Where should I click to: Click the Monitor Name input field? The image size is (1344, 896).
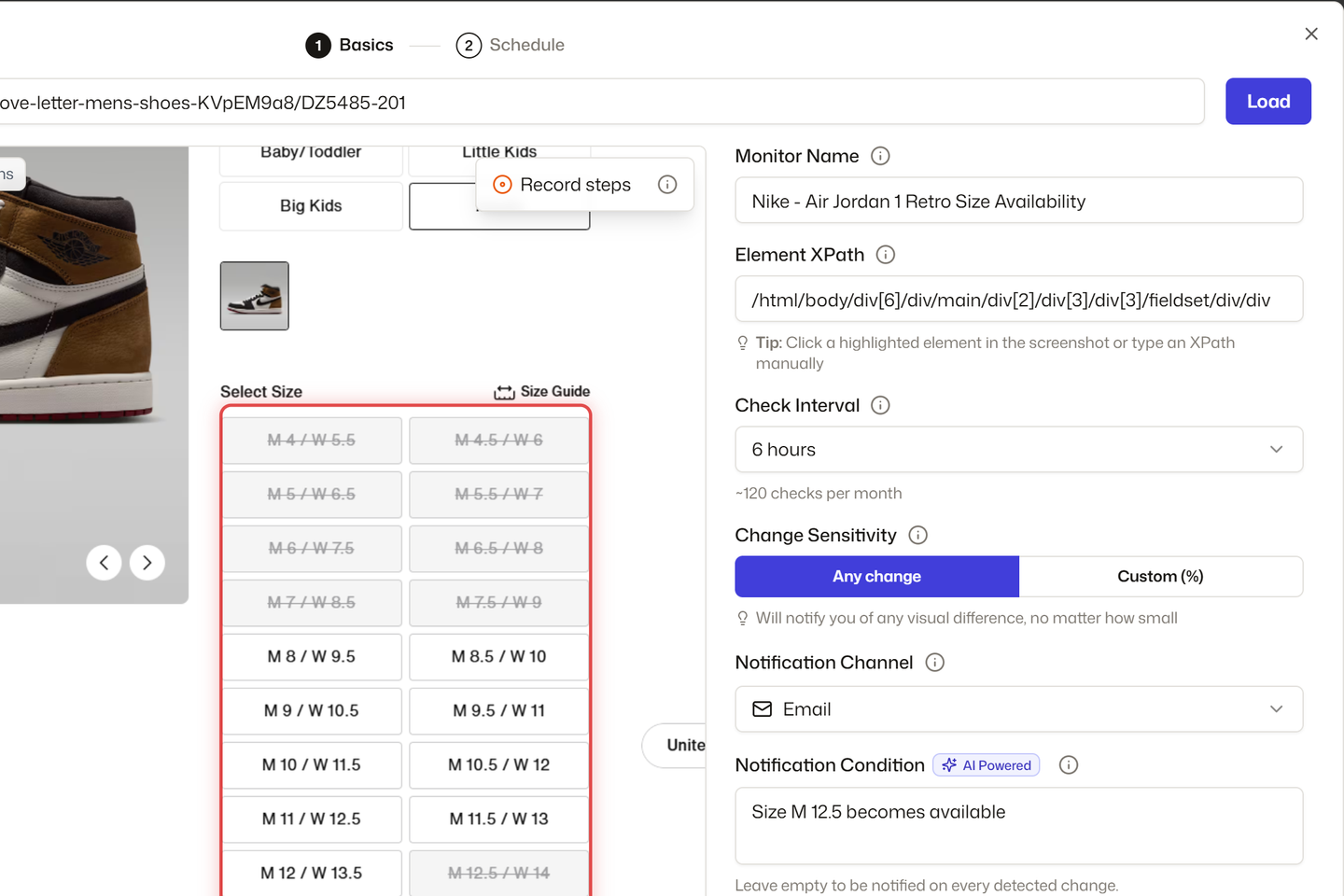point(1019,201)
